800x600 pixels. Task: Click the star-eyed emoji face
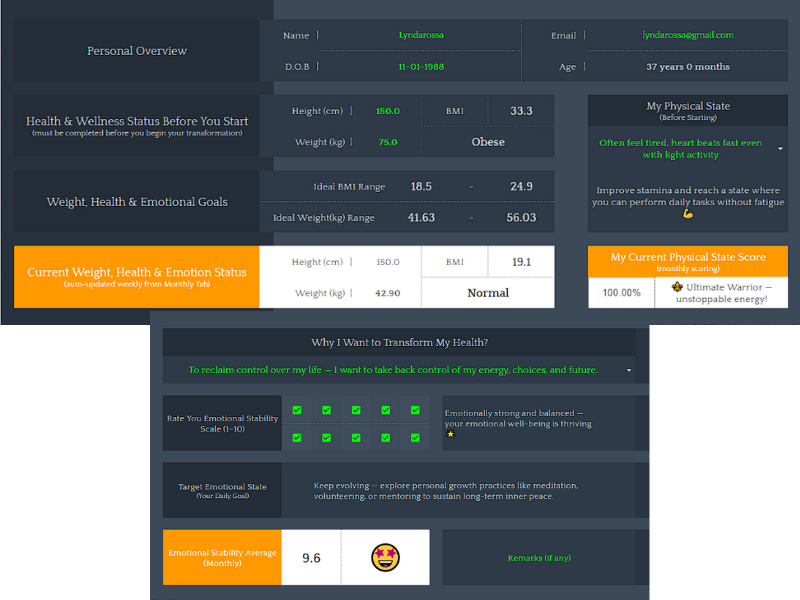tap(385, 558)
